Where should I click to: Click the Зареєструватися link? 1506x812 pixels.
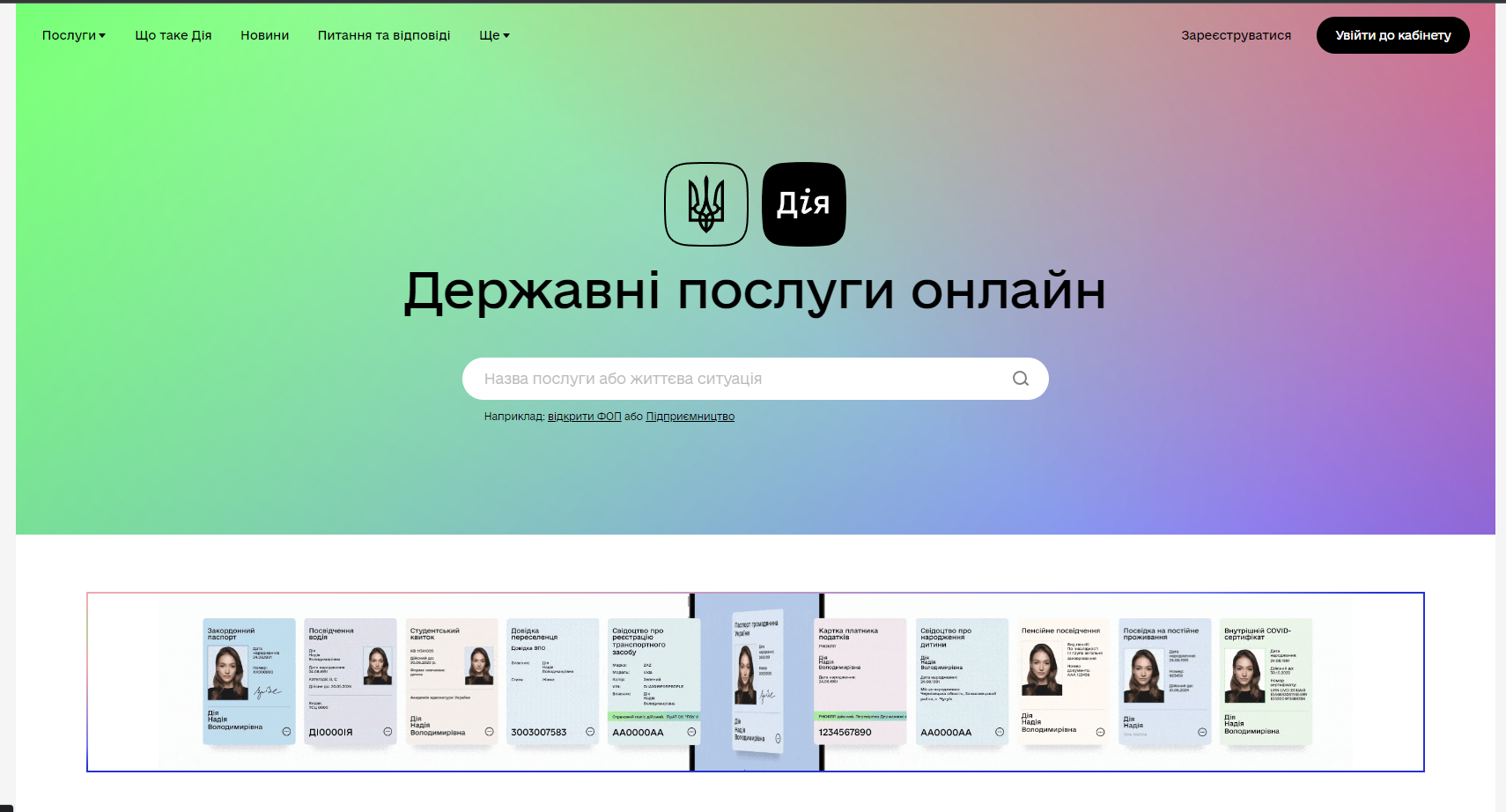point(1236,35)
